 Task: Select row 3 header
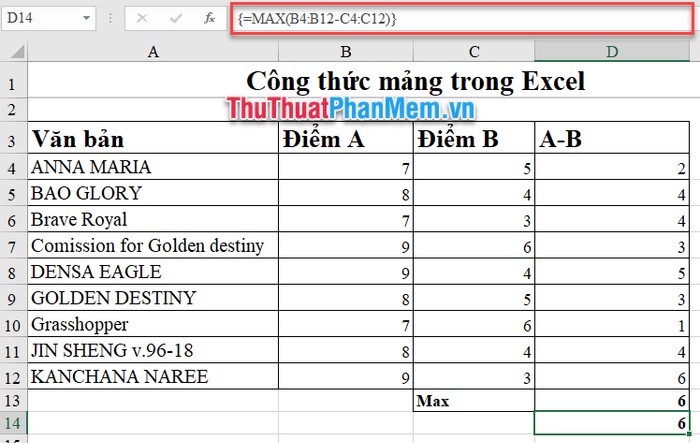point(13,139)
